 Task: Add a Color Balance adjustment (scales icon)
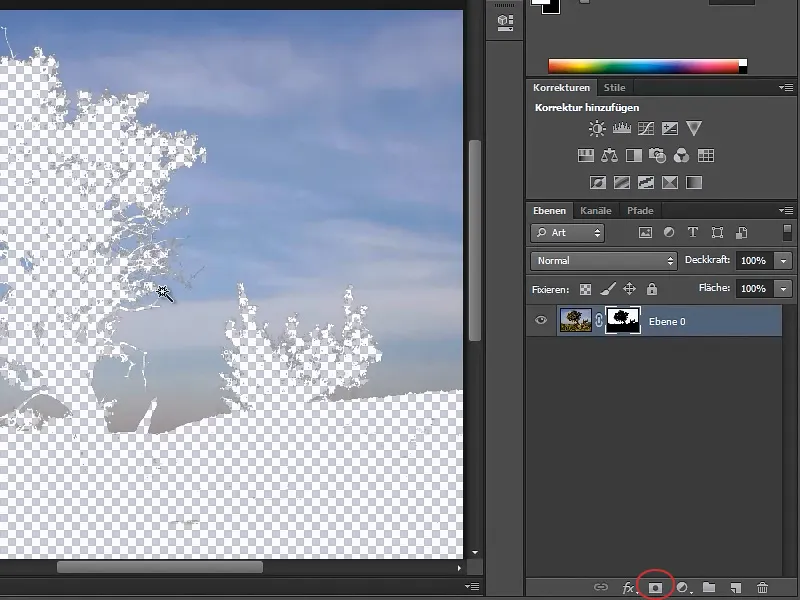coord(609,155)
